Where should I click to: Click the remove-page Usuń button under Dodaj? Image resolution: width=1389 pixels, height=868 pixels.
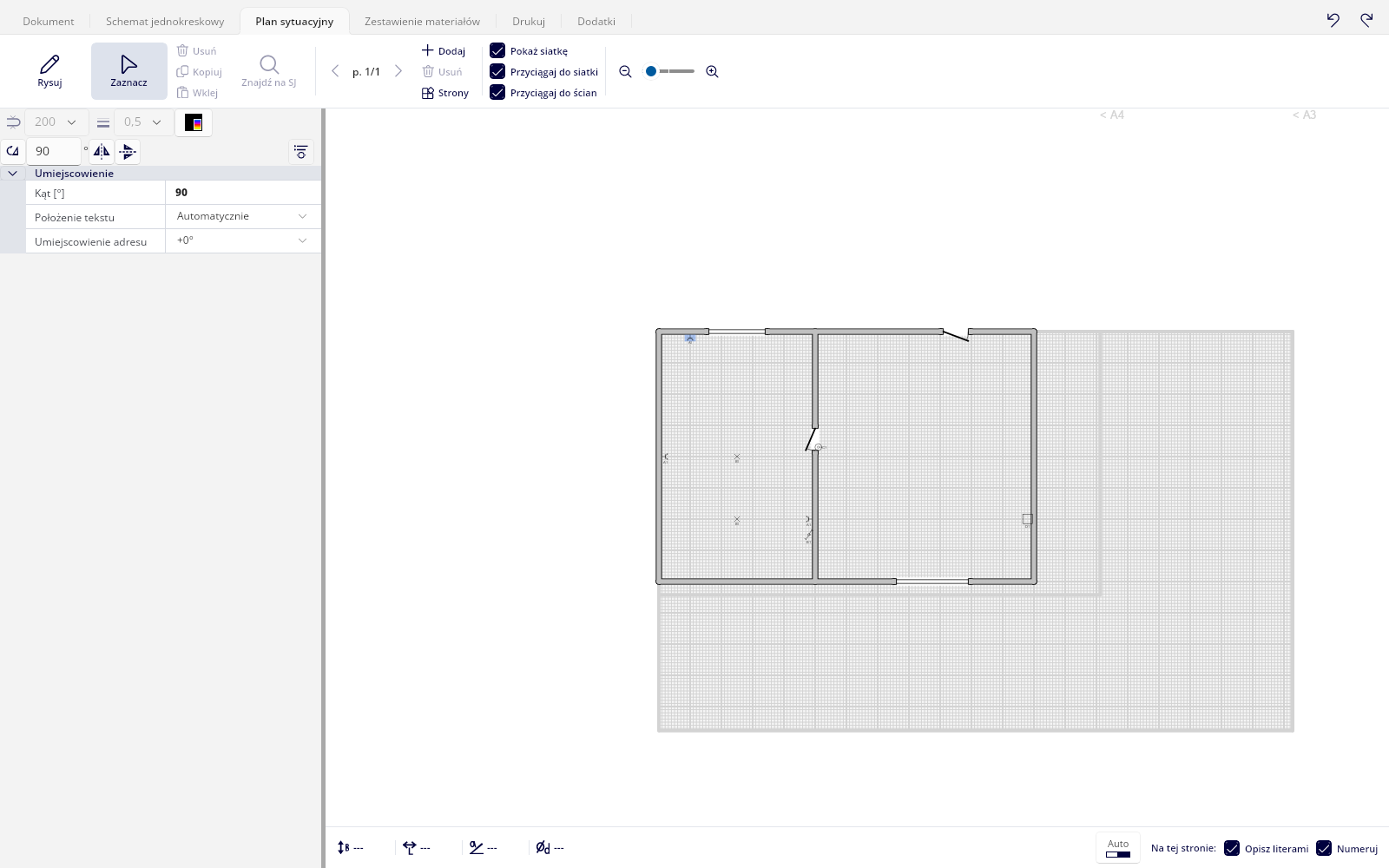pos(443,72)
